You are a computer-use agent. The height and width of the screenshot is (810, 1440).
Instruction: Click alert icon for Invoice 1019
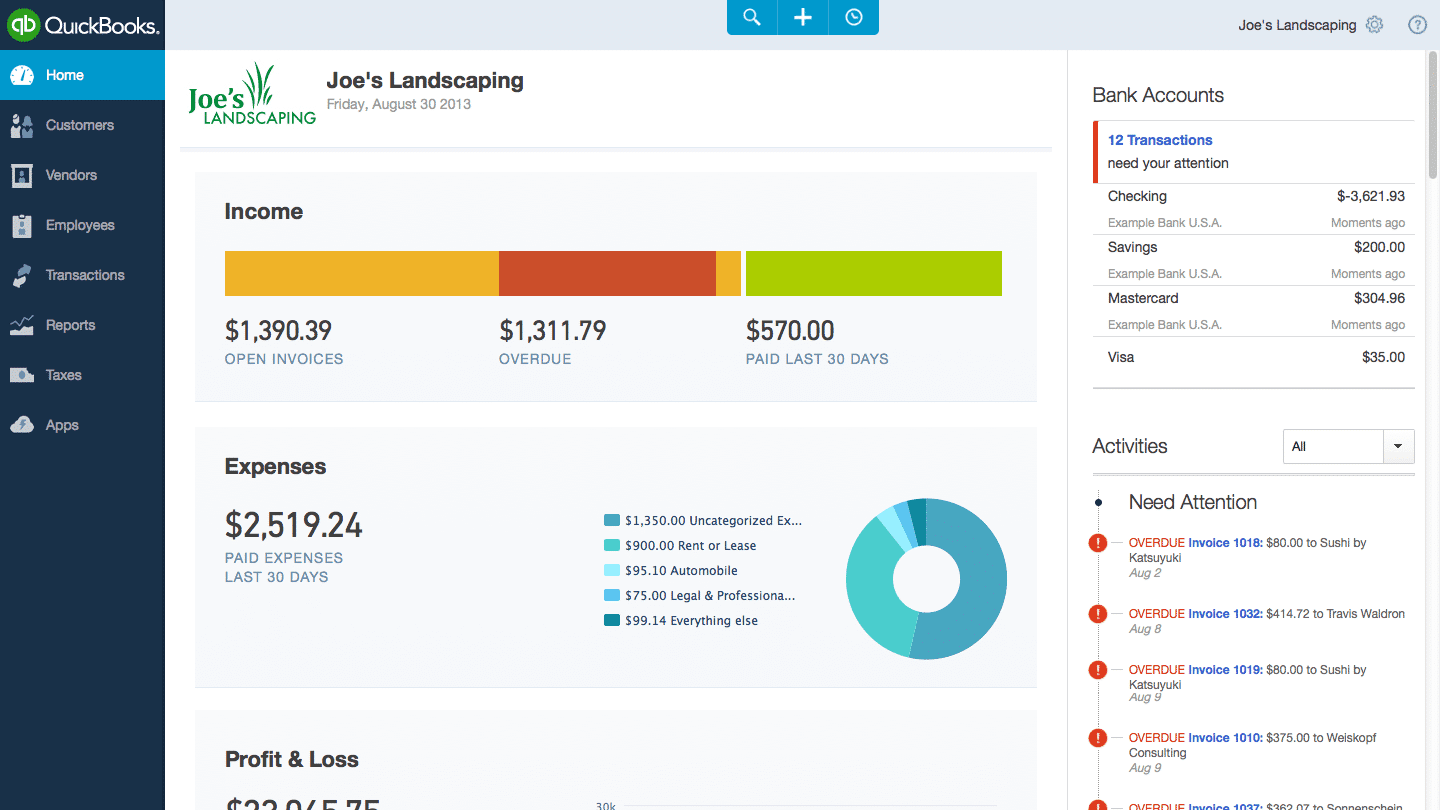[1098, 670]
